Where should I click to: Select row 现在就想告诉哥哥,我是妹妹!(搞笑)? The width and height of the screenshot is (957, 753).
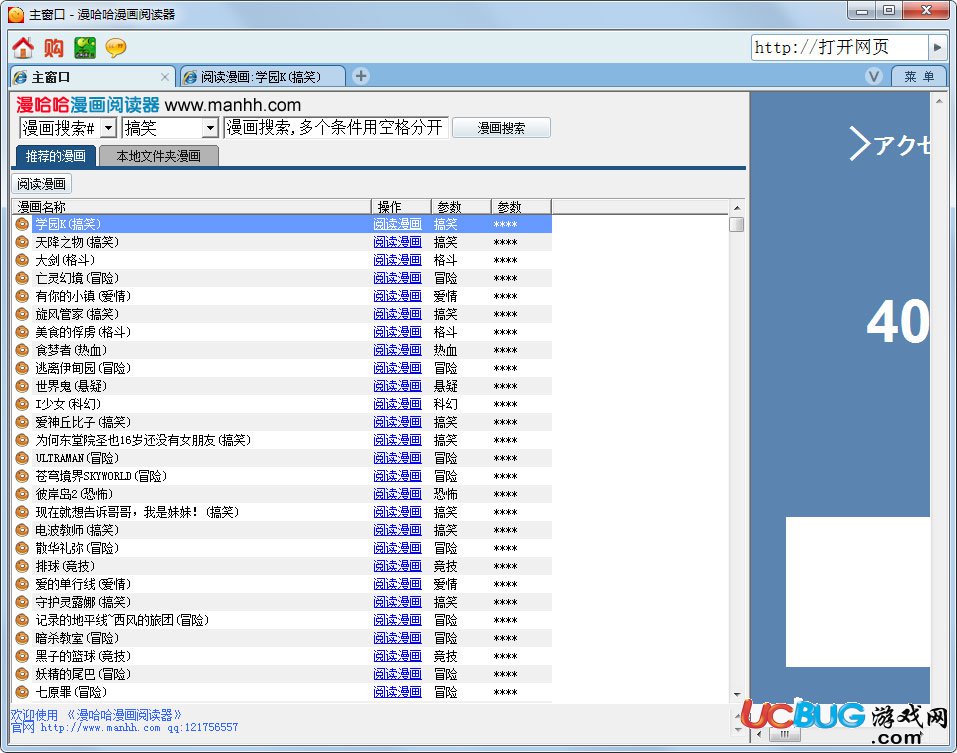click(282, 512)
